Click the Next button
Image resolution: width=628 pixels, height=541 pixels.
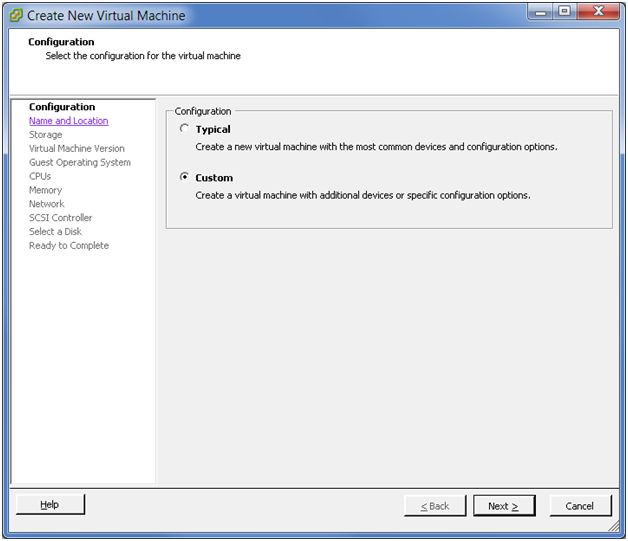coord(504,506)
